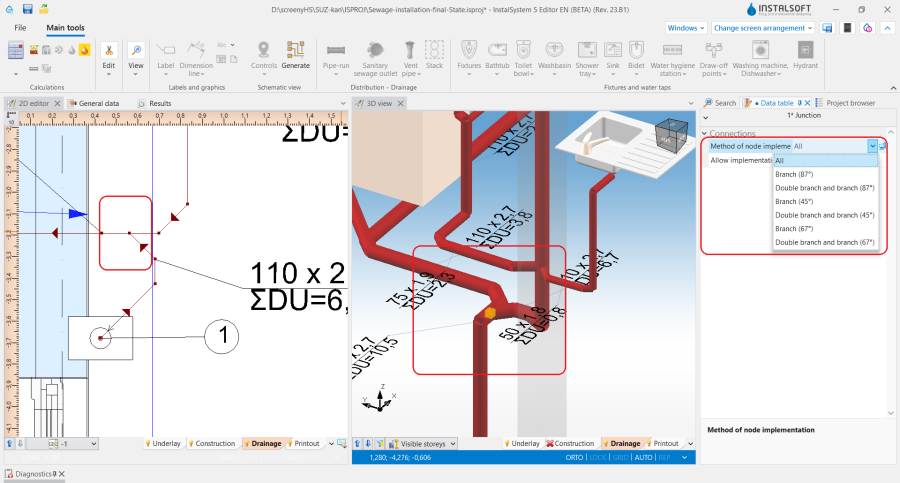The image size is (900, 483).
Task: Toggle REP mode in 3D view status bar
Action: click(x=664, y=458)
